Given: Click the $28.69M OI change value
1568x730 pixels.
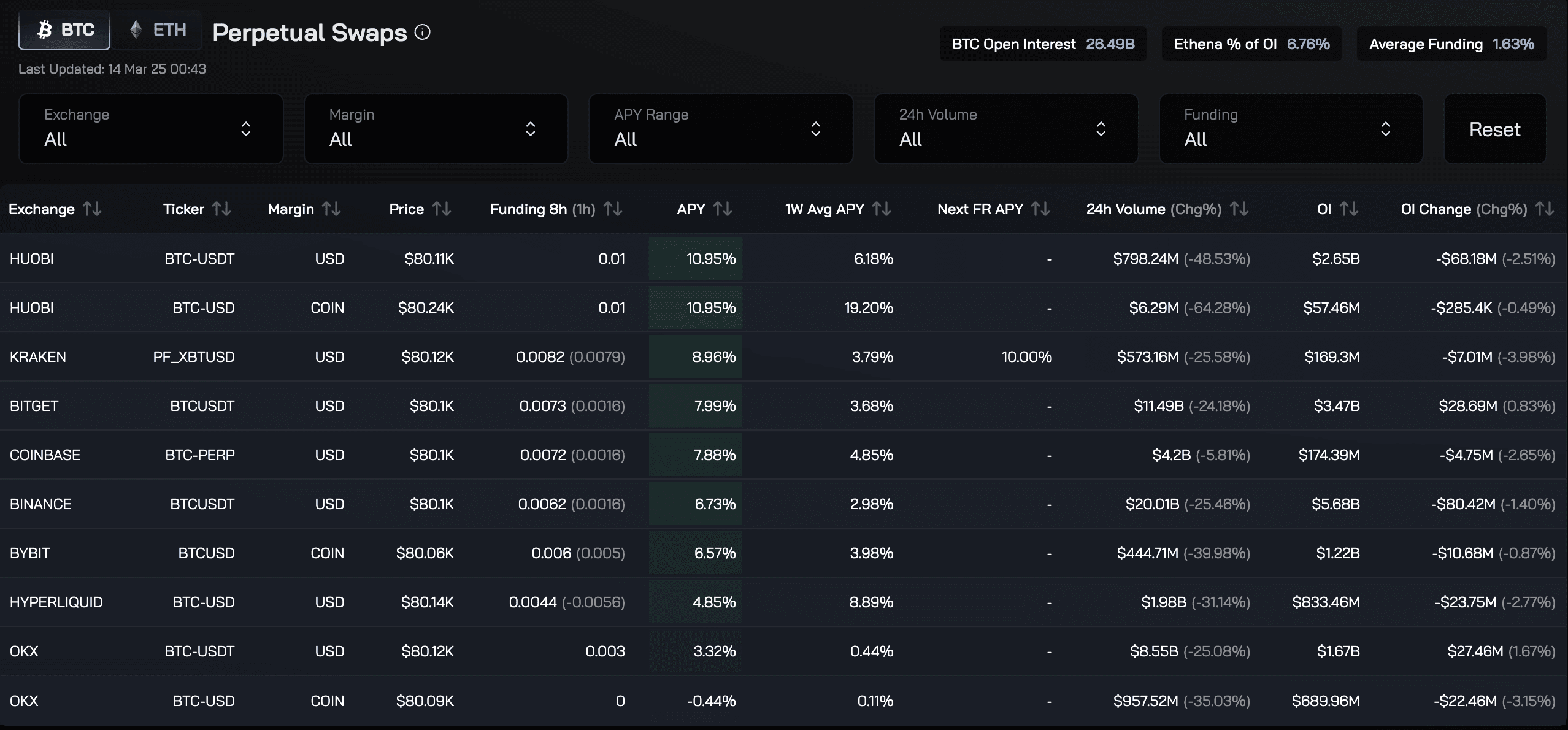Looking at the screenshot, I should (1468, 406).
